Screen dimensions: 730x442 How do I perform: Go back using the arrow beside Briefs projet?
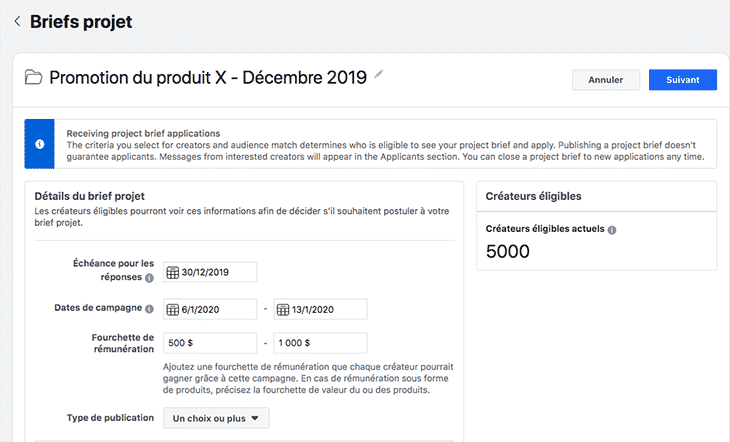click(x=17, y=21)
